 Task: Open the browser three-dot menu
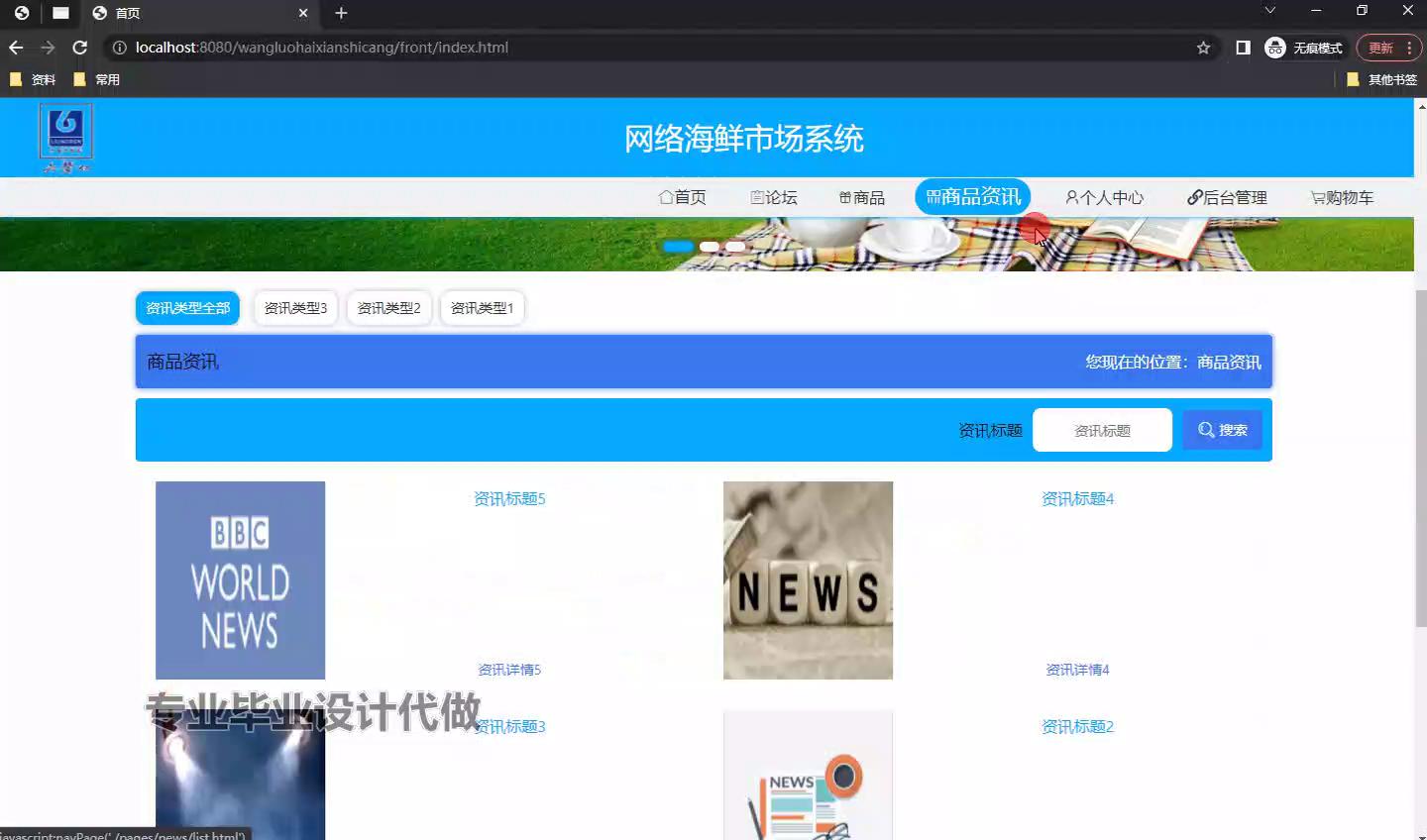point(1409,48)
